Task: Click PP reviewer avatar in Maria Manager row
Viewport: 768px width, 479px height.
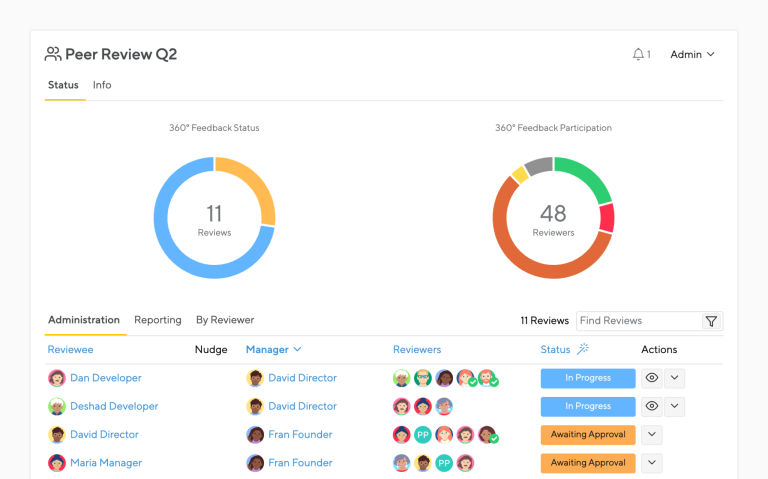Action: (444, 463)
